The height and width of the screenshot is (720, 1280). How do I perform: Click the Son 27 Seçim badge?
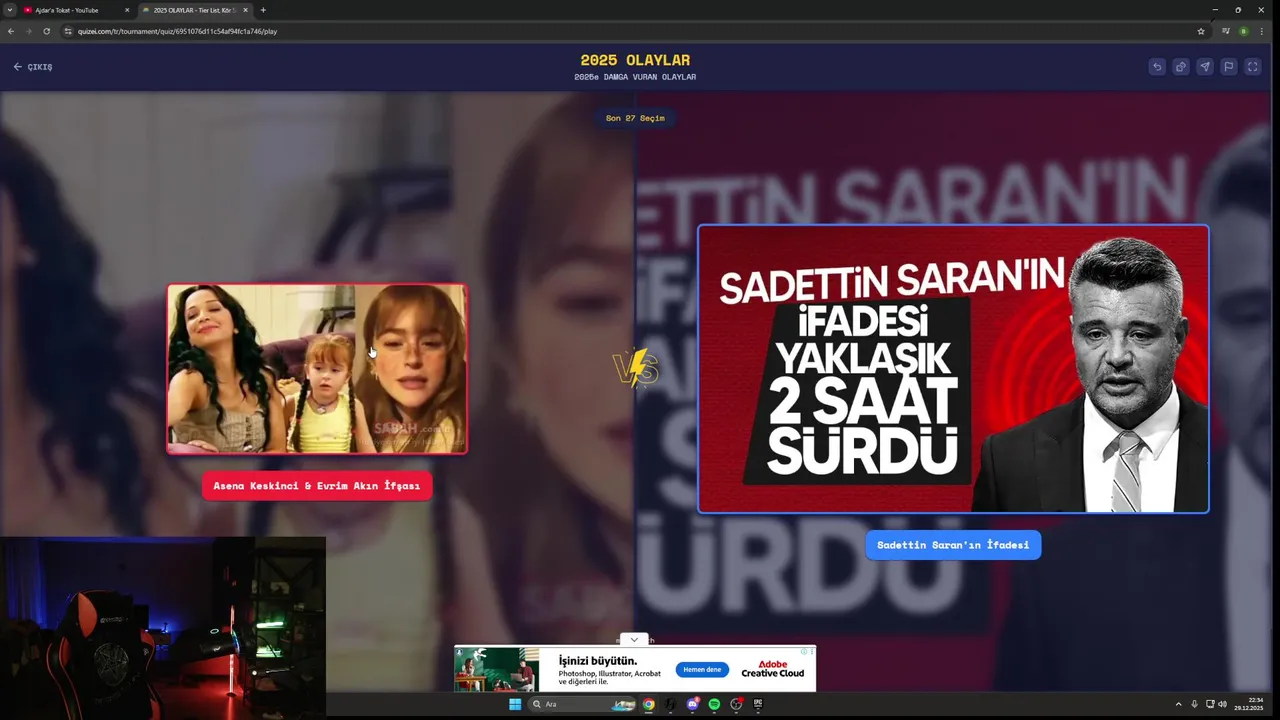(x=635, y=118)
